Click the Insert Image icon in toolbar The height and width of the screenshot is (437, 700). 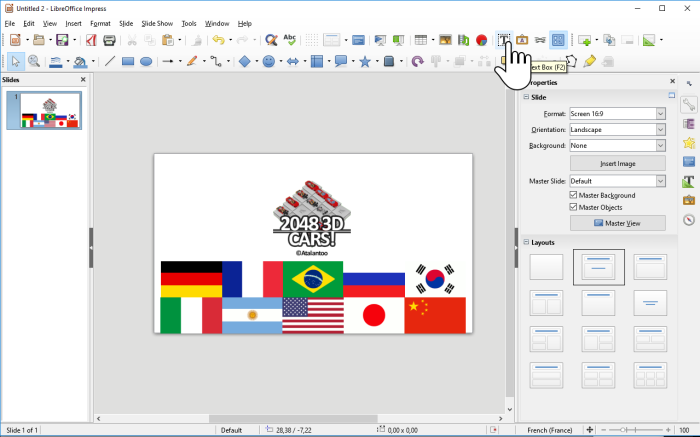(x=445, y=40)
